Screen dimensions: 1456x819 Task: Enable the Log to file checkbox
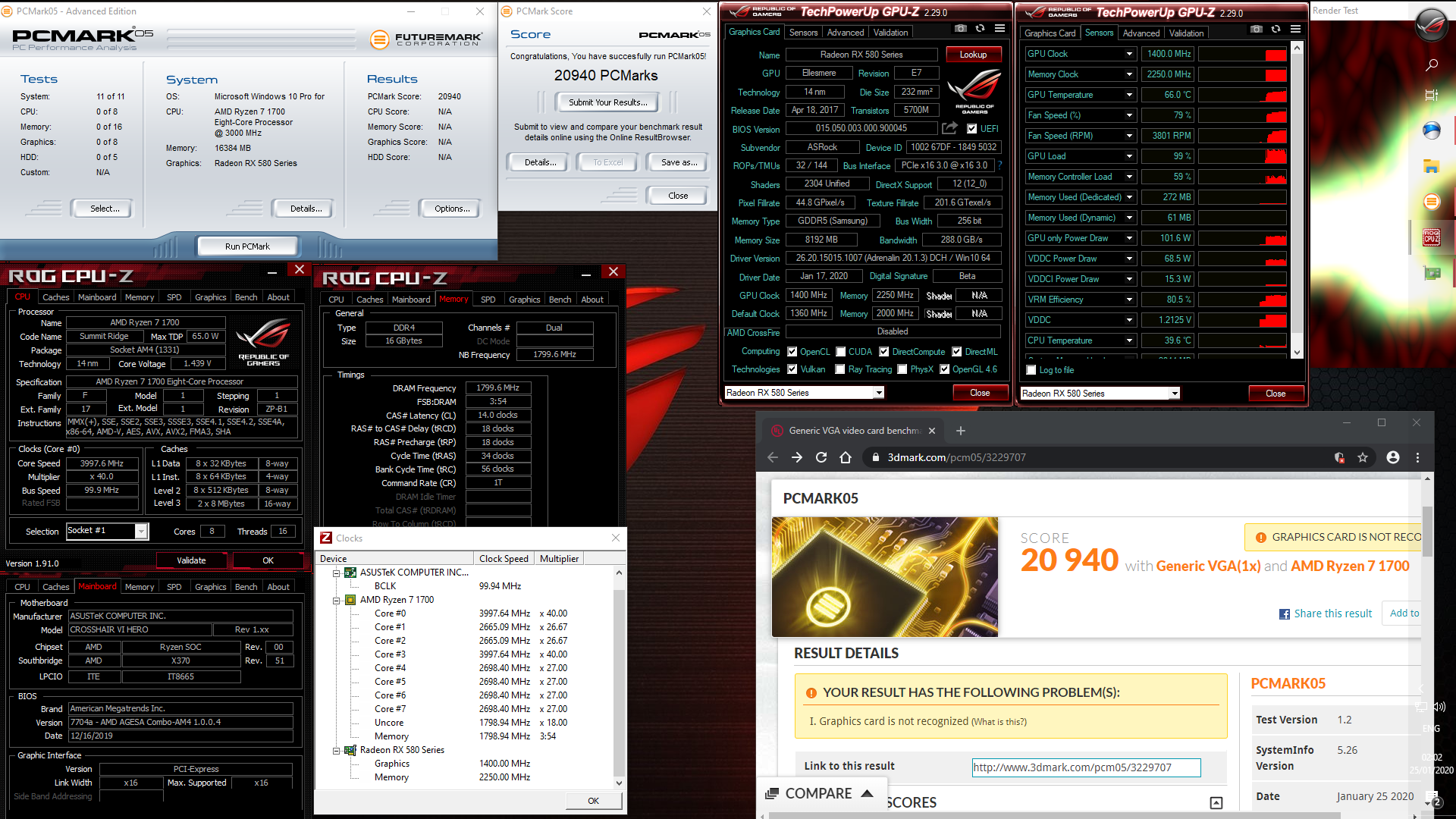click(1031, 370)
